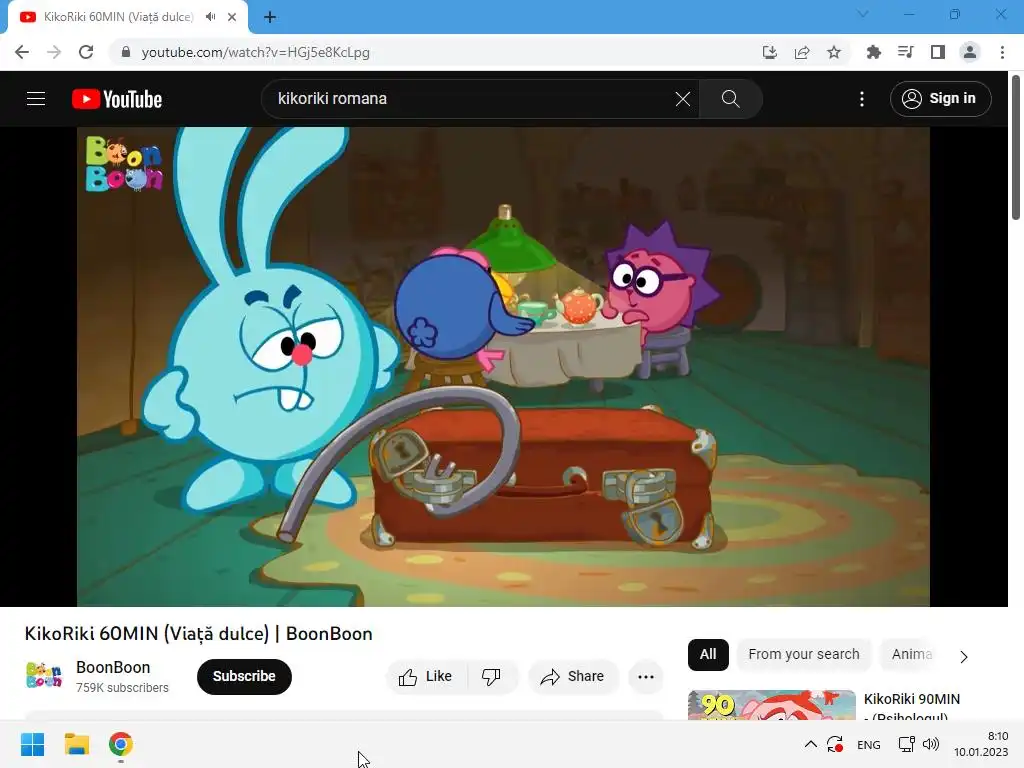Open Chrome profile avatar
This screenshot has width=1024, height=768.
pos(970,52)
